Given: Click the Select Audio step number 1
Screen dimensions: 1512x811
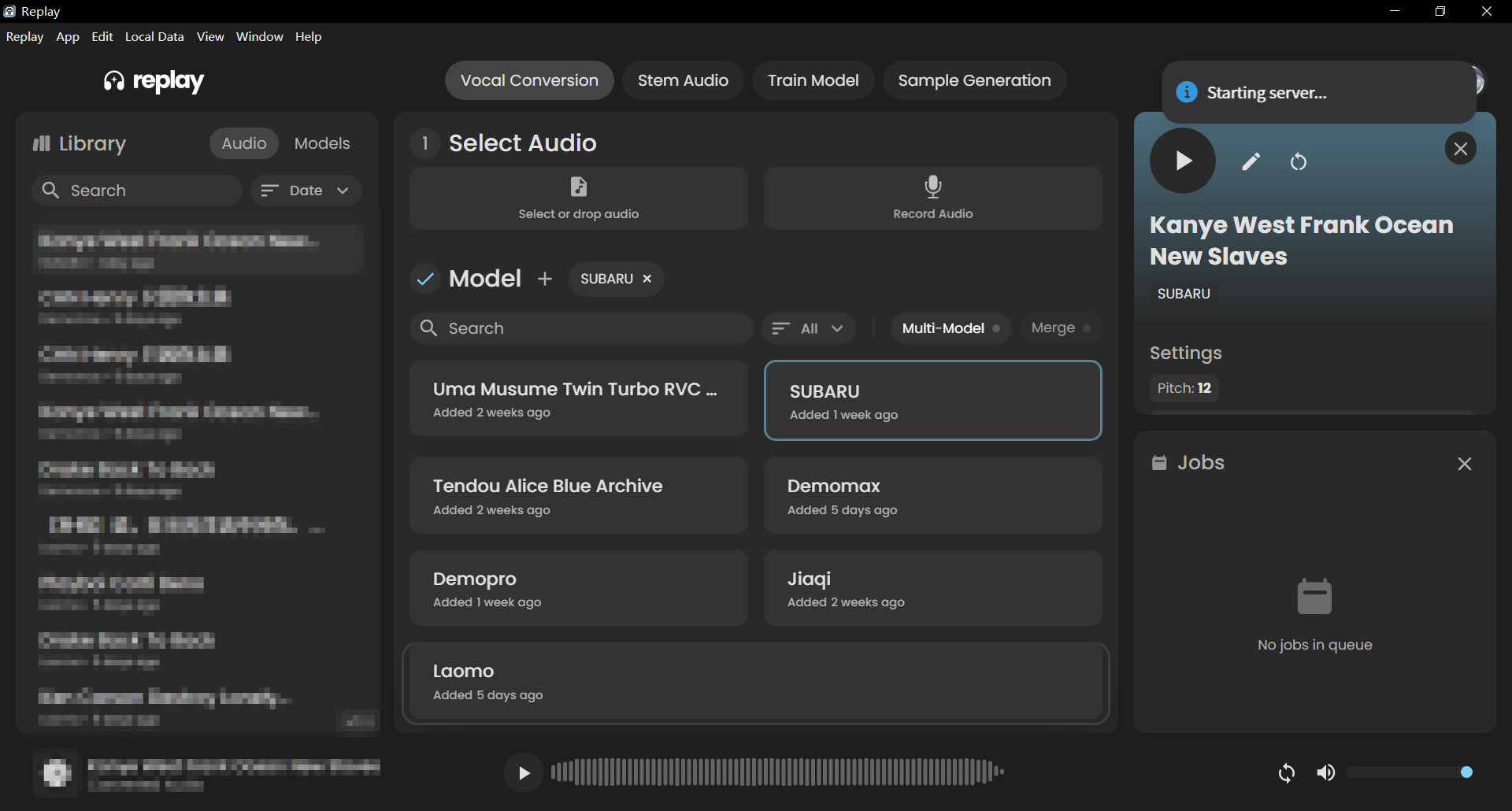Looking at the screenshot, I should (425, 143).
